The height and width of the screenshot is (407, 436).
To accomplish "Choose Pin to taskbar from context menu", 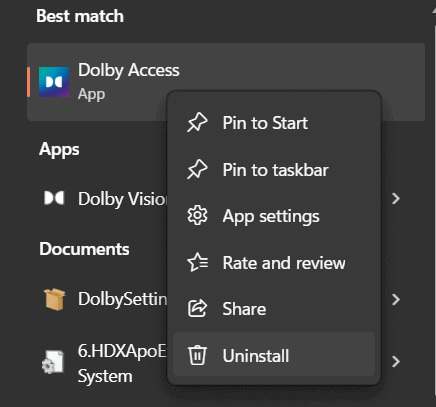I will pos(274,170).
